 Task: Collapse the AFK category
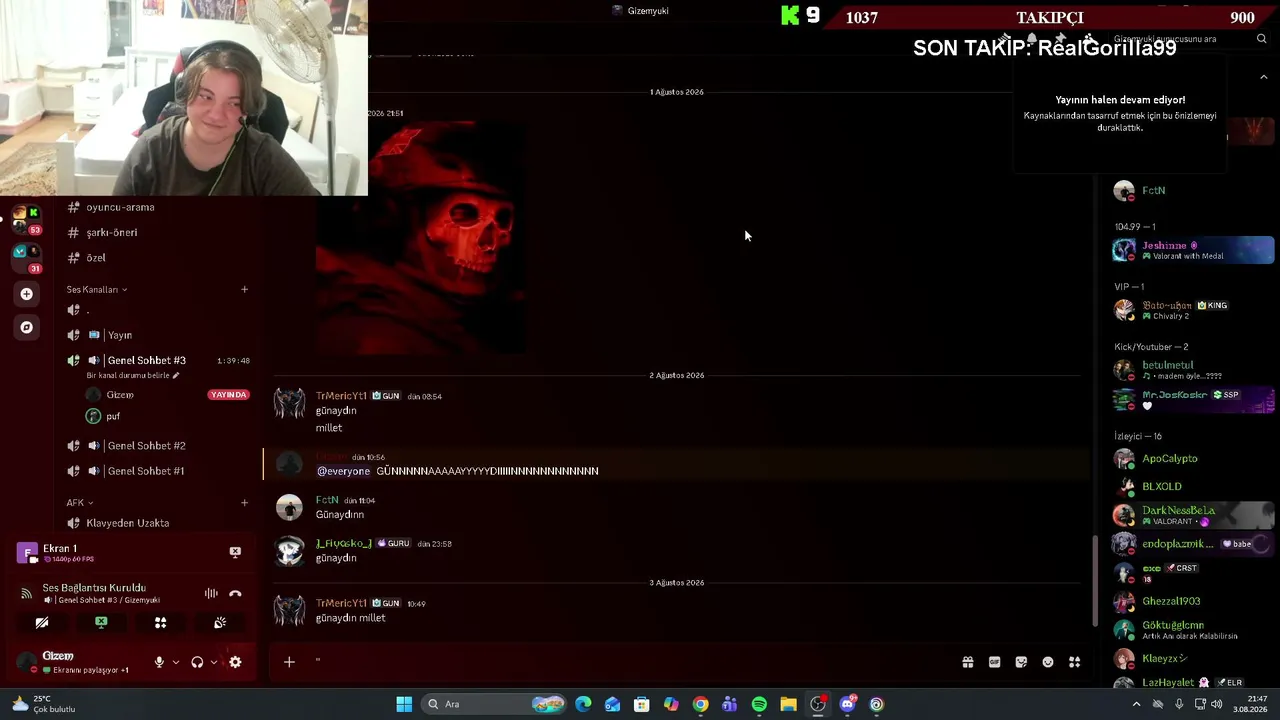80,503
